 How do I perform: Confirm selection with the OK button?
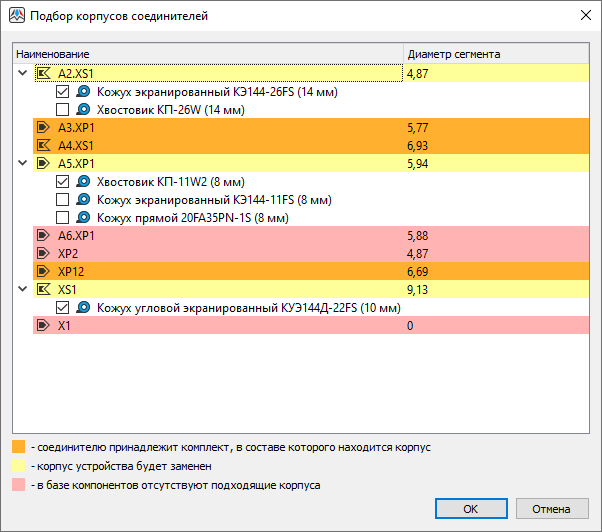click(x=470, y=508)
